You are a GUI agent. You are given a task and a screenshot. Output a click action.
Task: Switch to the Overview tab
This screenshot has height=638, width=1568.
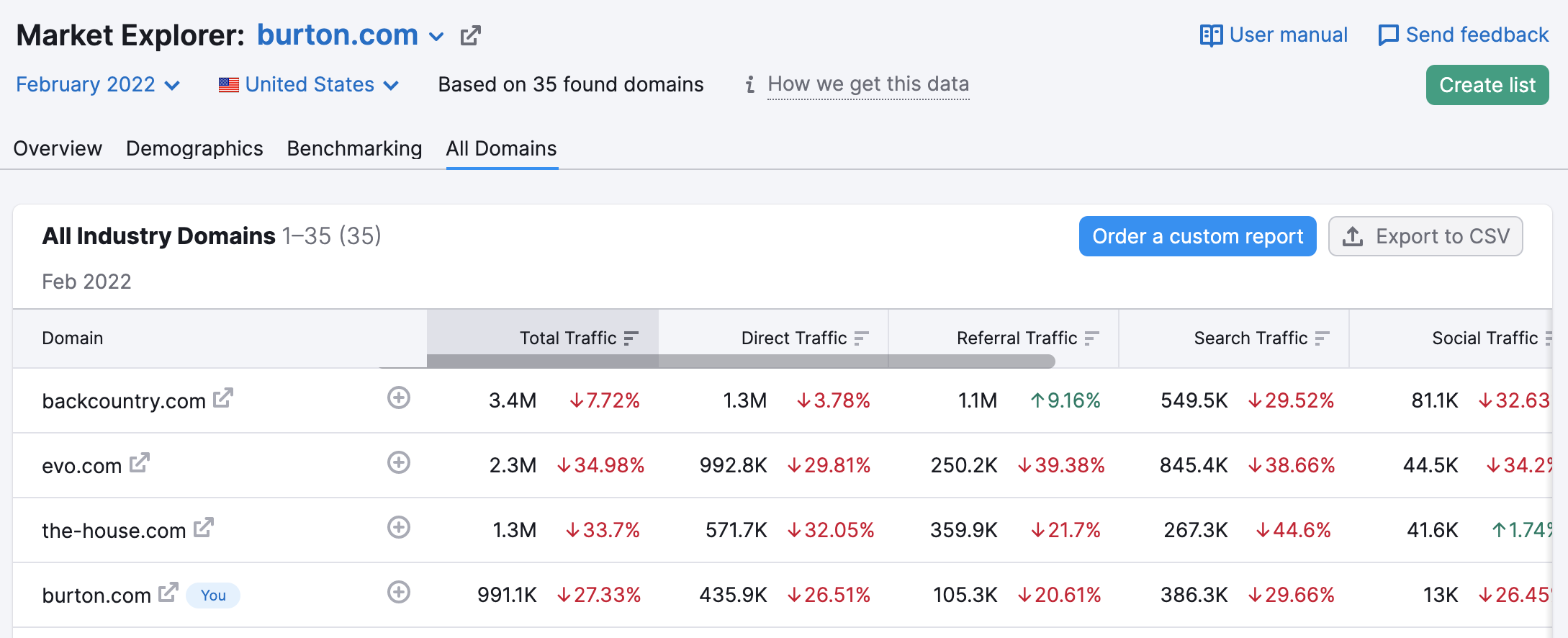[x=58, y=148]
